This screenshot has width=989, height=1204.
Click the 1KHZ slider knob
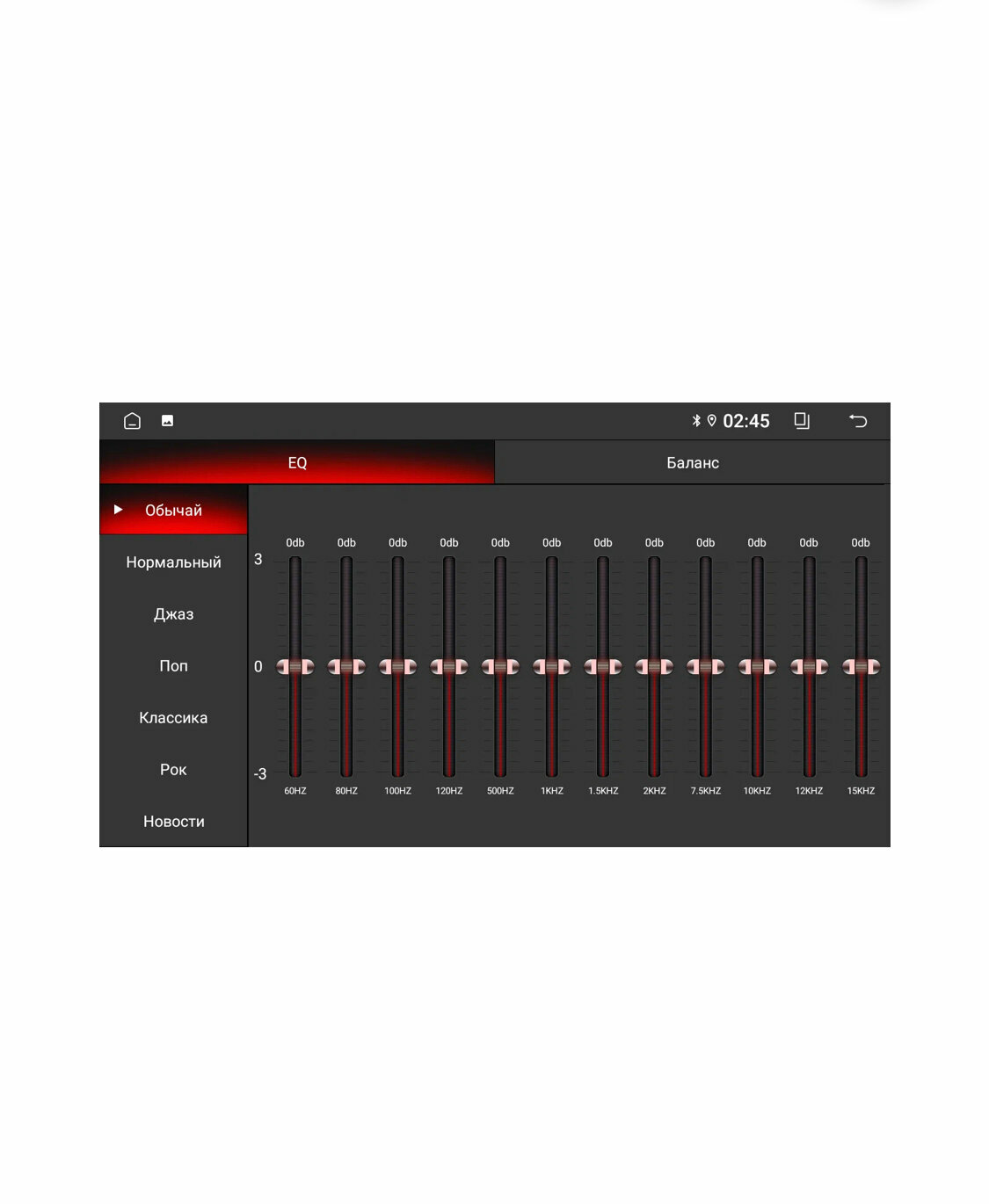552,667
